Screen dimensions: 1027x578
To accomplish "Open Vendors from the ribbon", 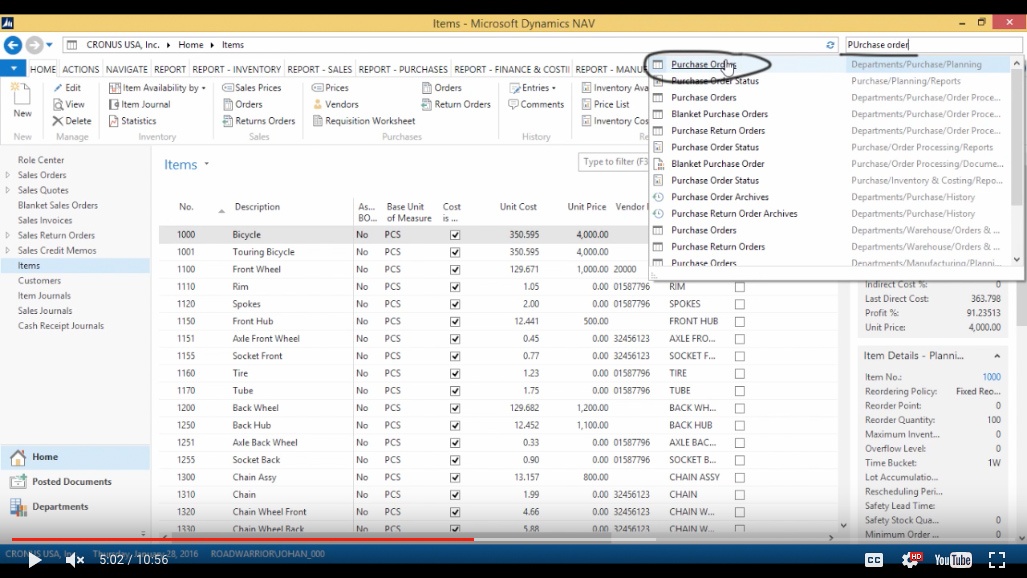I will pos(335,104).
